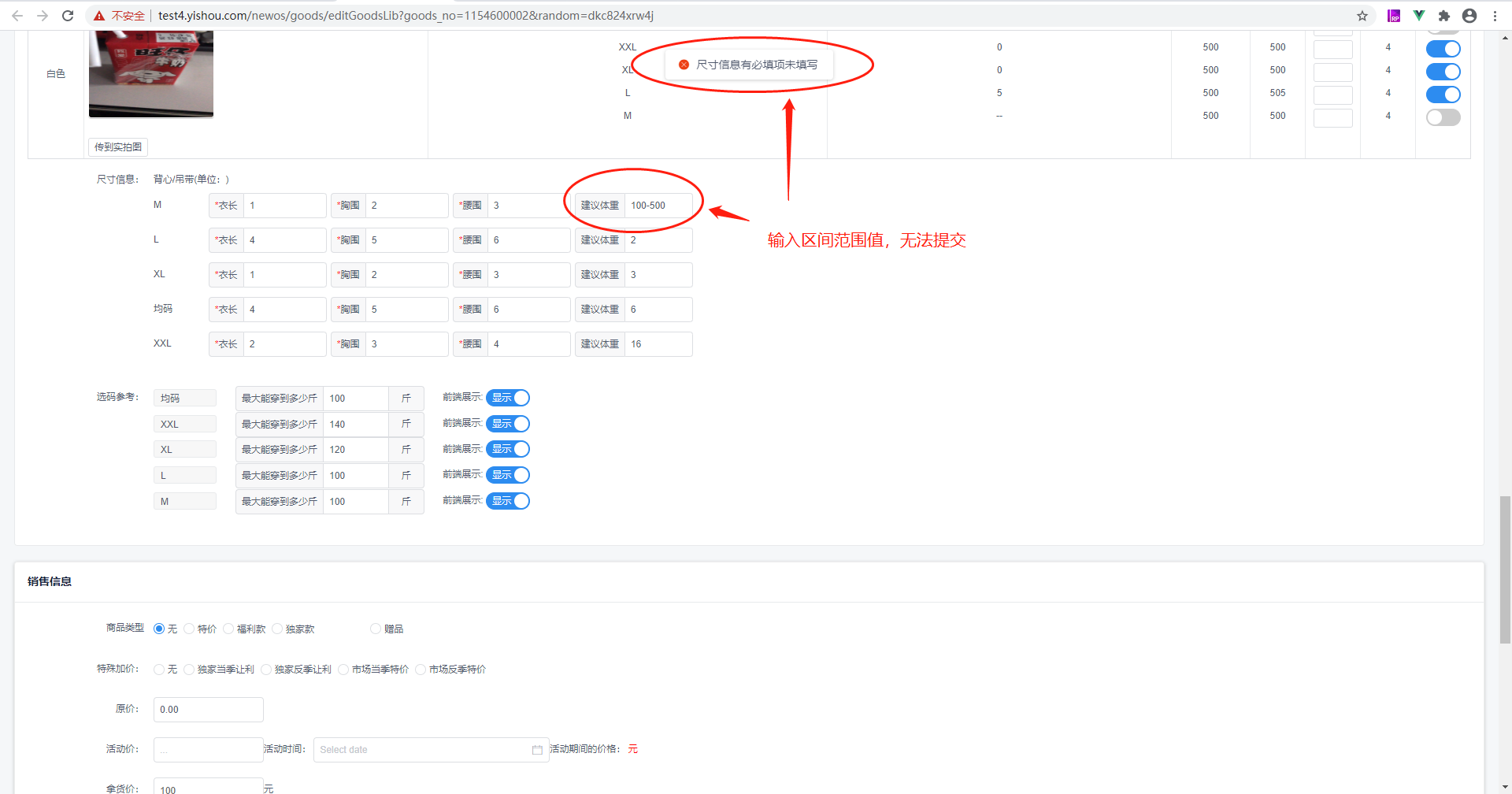The height and width of the screenshot is (794, 1512).
Task: Click the blank input in L stock row
Action: click(1333, 95)
